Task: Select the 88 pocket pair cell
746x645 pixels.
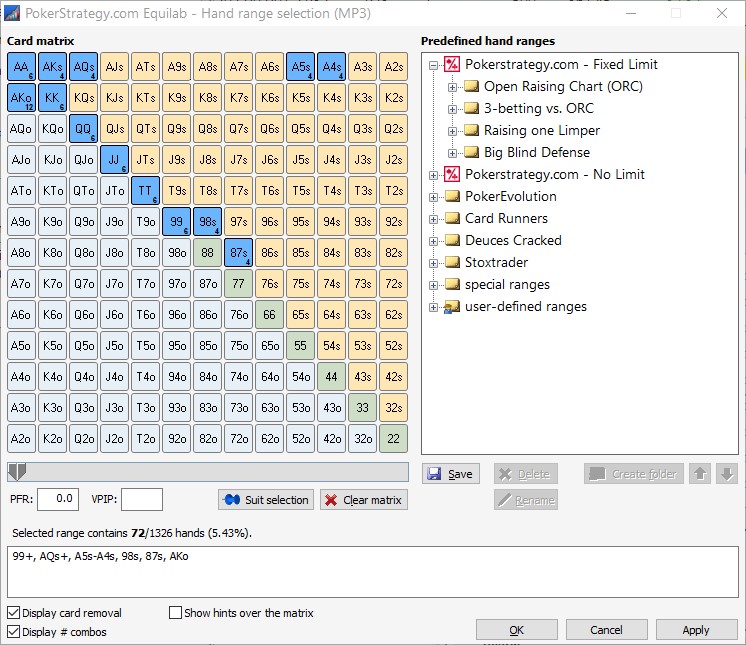Action: [207, 253]
